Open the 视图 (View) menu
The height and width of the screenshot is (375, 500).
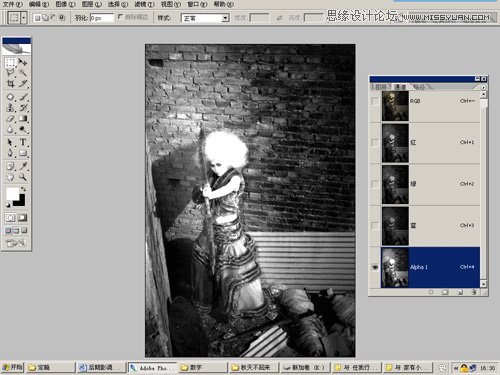[x=171, y=4]
